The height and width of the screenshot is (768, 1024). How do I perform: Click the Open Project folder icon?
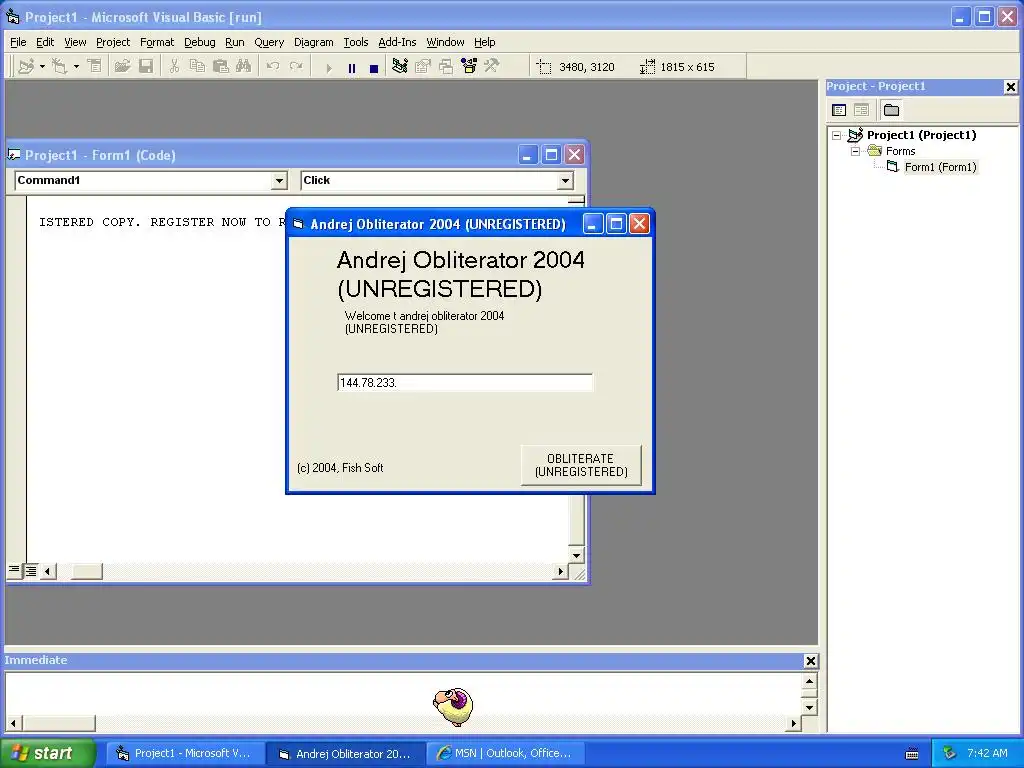click(122, 67)
